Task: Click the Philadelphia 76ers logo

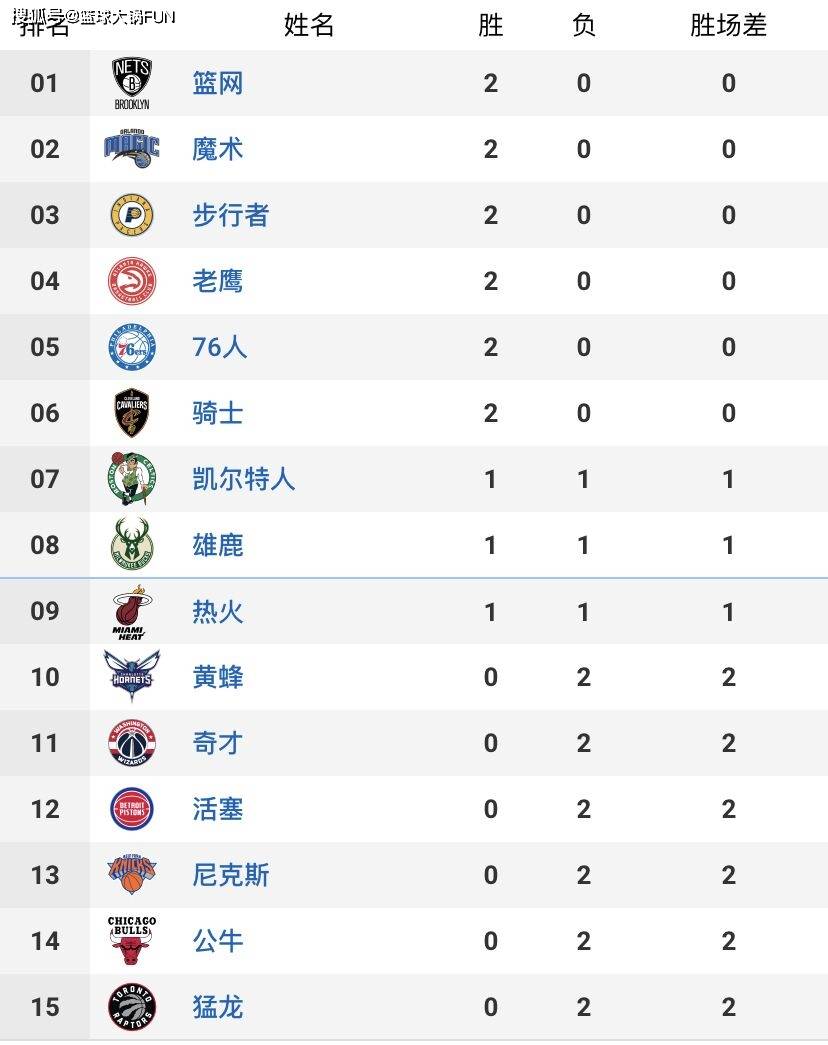Action: click(132, 347)
